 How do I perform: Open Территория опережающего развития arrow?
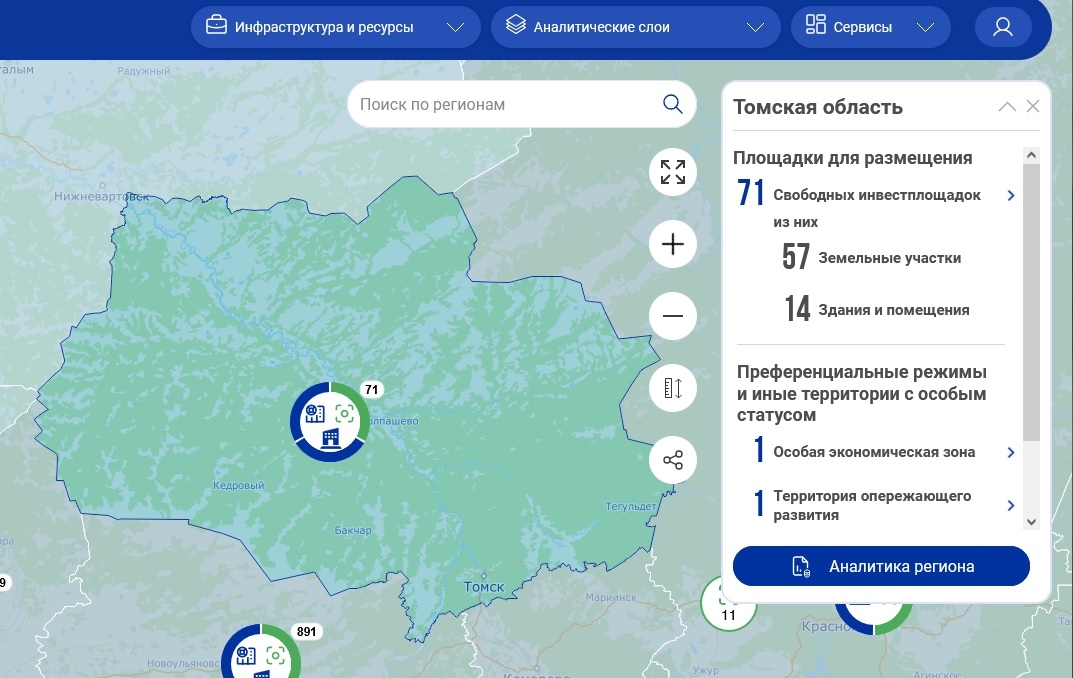point(1011,506)
